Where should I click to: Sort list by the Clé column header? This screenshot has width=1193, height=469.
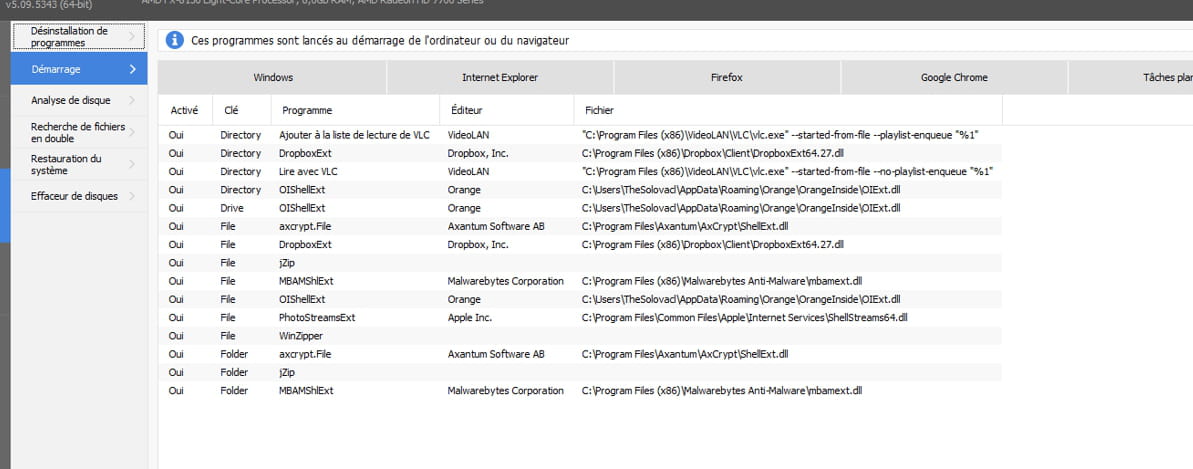click(230, 110)
